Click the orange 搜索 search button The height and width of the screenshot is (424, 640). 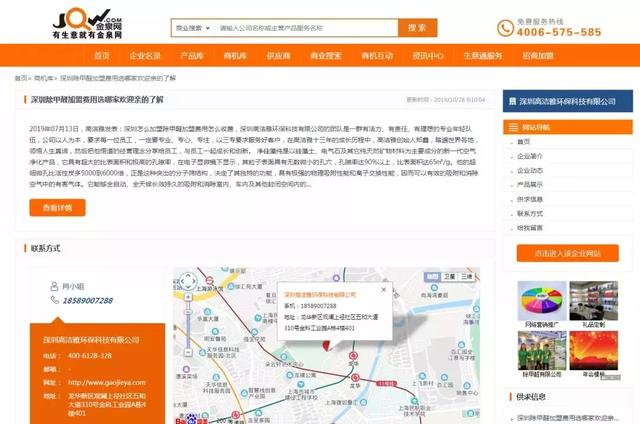coord(418,28)
